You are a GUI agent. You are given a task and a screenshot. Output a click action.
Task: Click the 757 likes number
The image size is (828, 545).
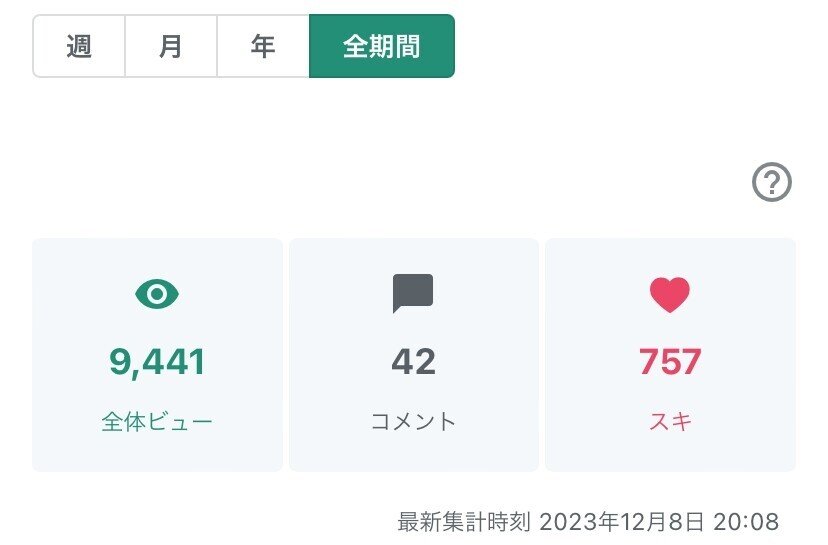[x=670, y=362]
